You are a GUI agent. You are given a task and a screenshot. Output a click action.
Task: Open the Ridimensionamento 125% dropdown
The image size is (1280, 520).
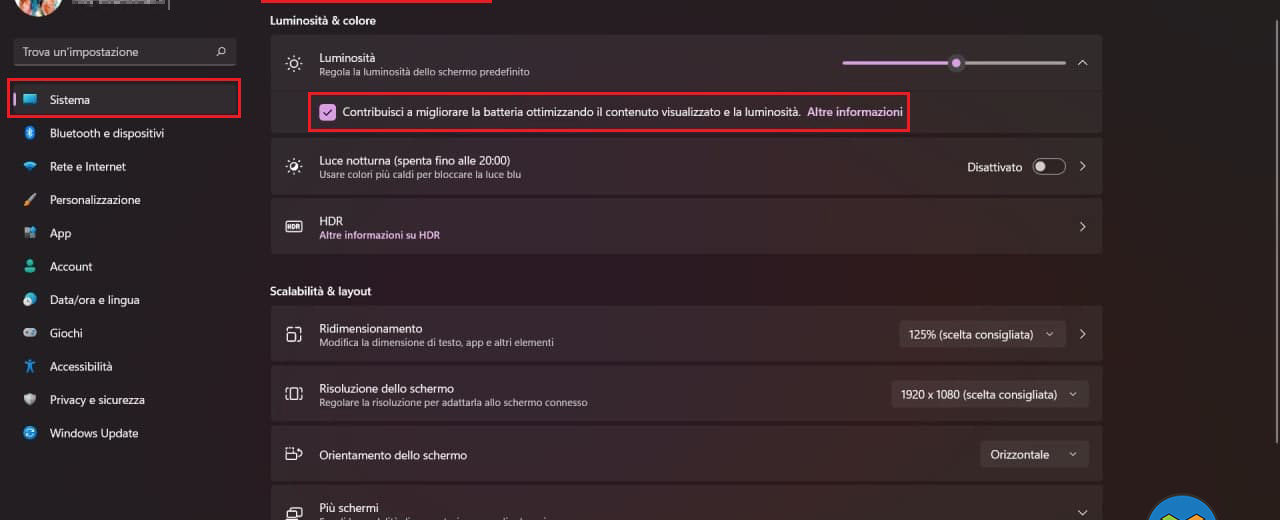[x=981, y=334]
